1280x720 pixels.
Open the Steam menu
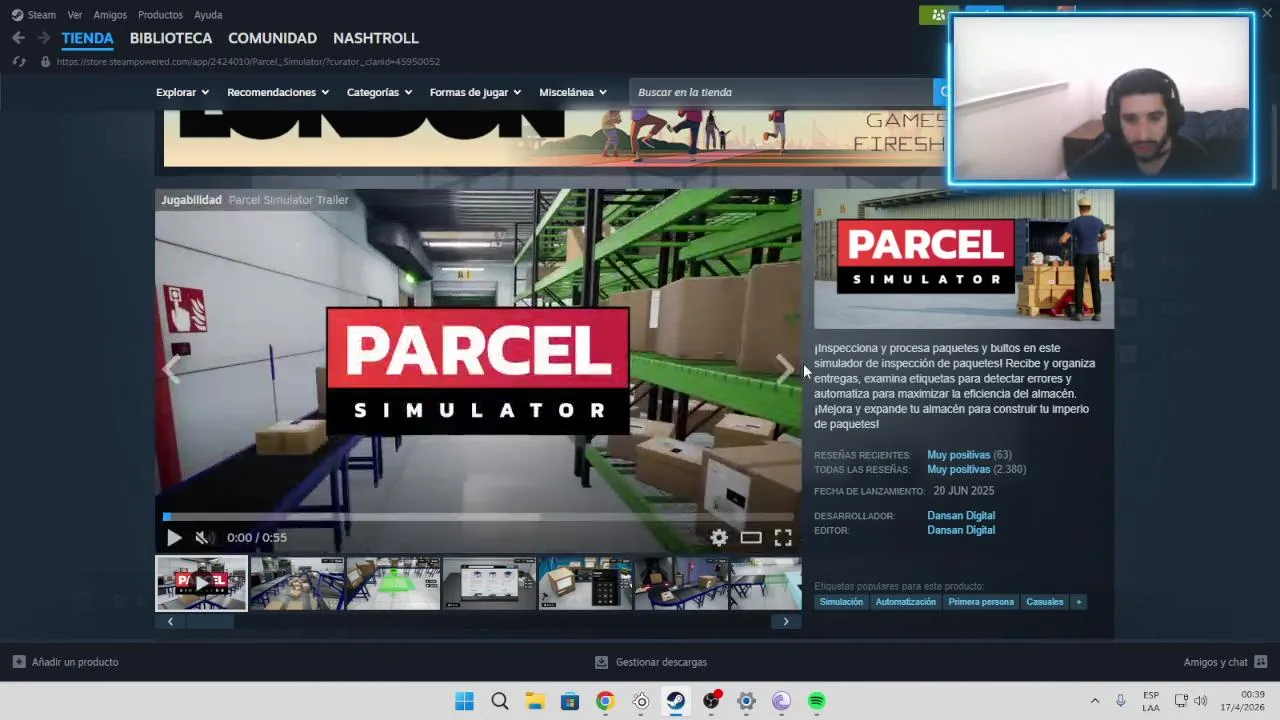33,15
